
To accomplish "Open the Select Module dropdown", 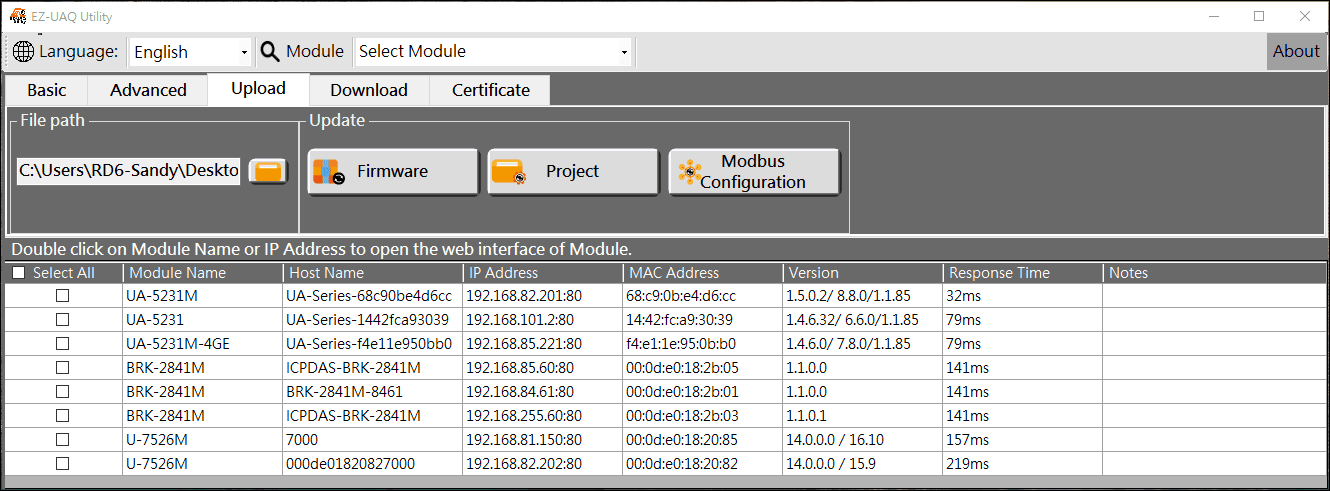I will pyautogui.click(x=624, y=52).
